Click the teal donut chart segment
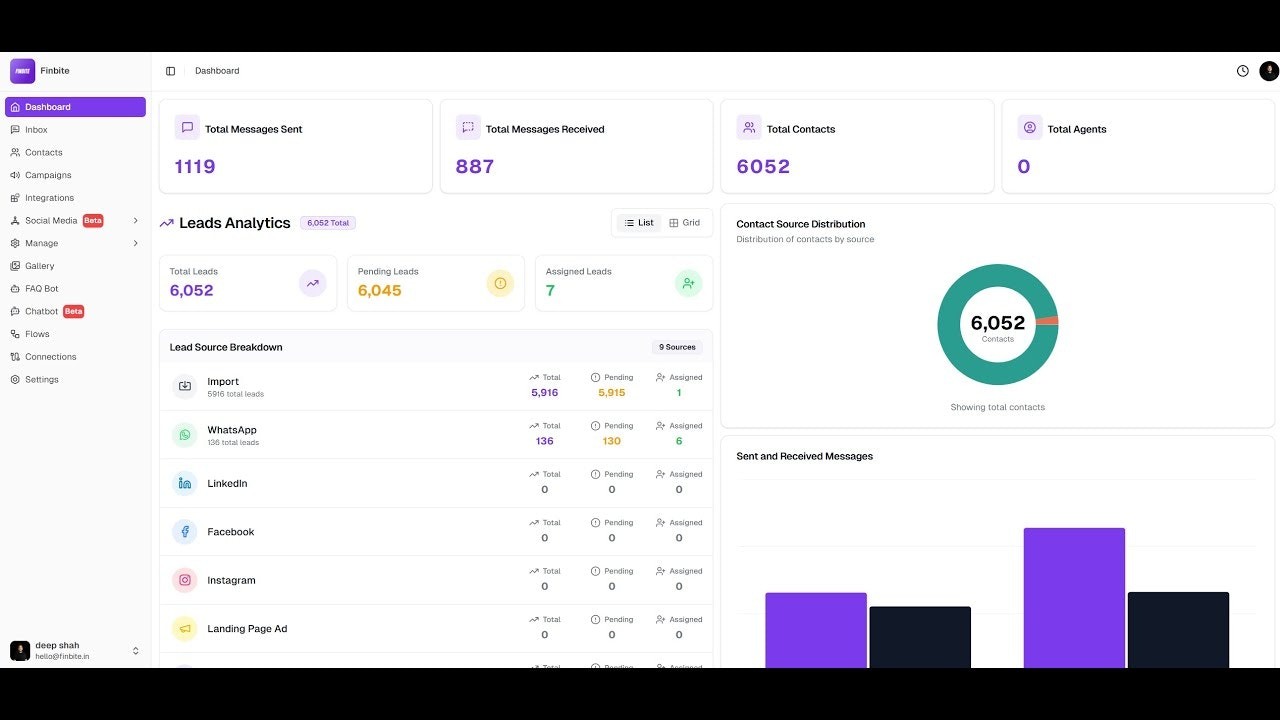Viewport: 1280px width, 720px height. [x=948, y=325]
